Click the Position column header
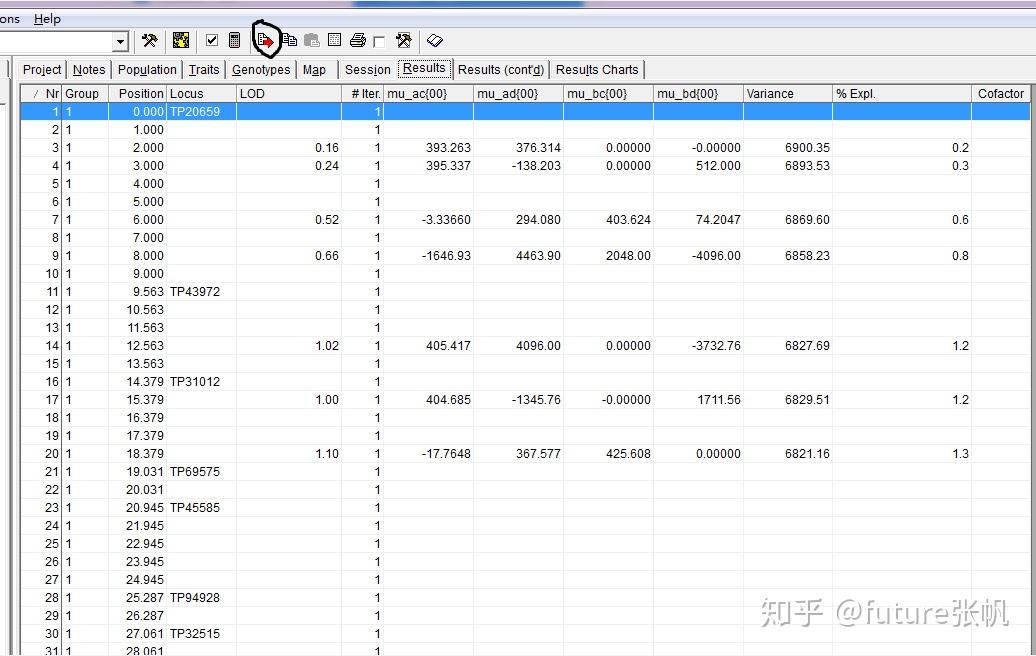The height and width of the screenshot is (656, 1036). coord(137,94)
